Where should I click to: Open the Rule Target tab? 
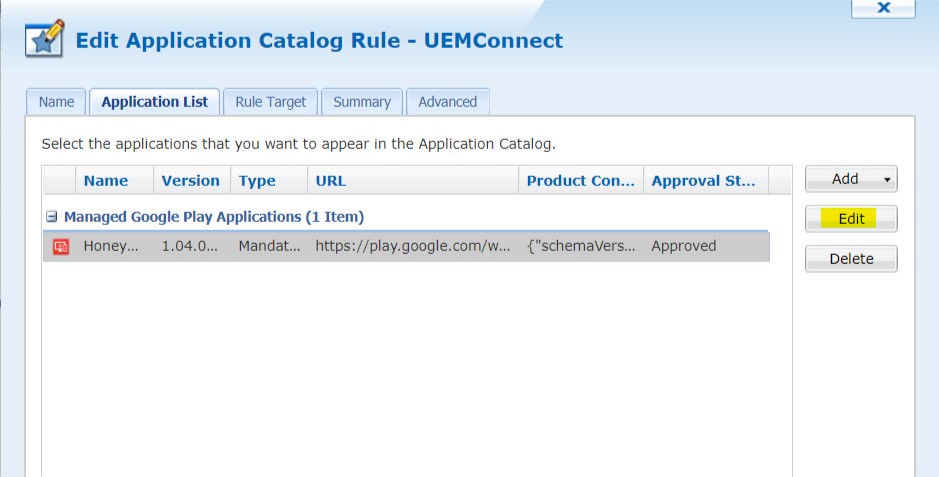271,102
